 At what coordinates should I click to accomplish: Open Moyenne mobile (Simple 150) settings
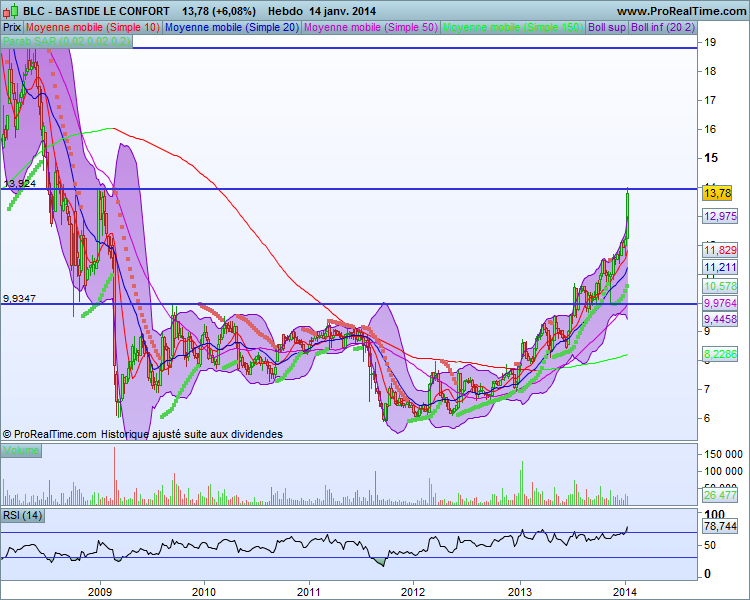point(513,27)
